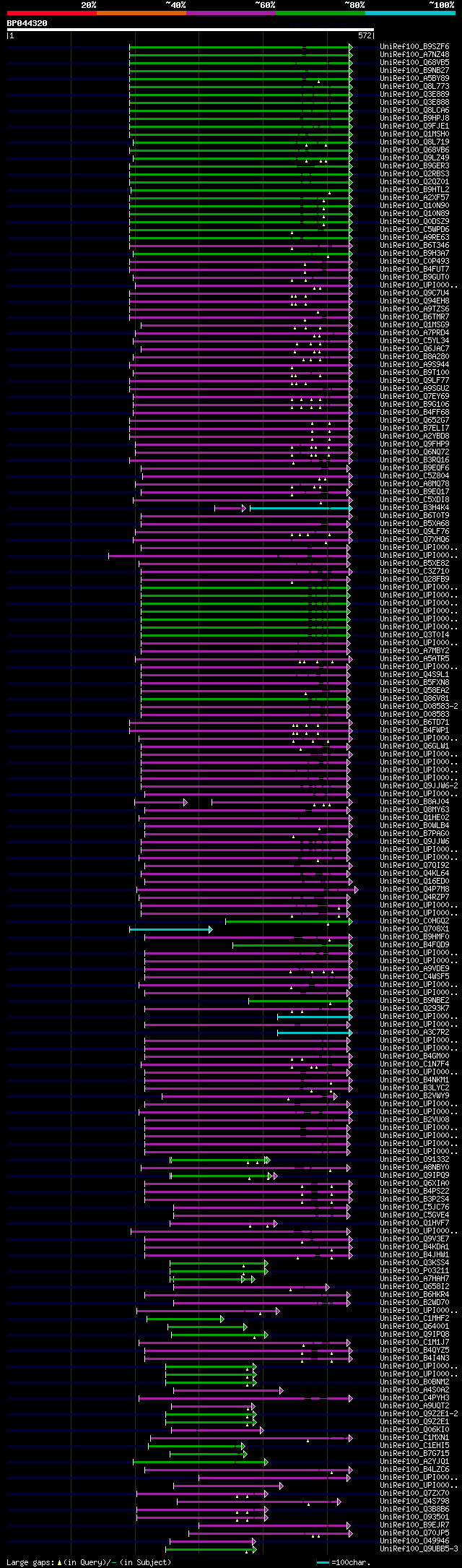Select the UniRef100_B4FUT7 label
This screenshot has height=1568, width=462.
click(414, 270)
